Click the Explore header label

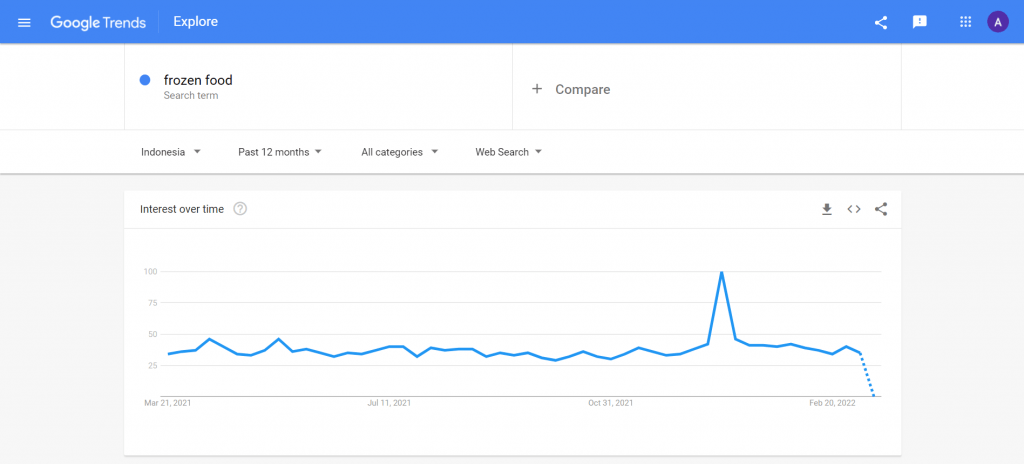[x=195, y=22]
